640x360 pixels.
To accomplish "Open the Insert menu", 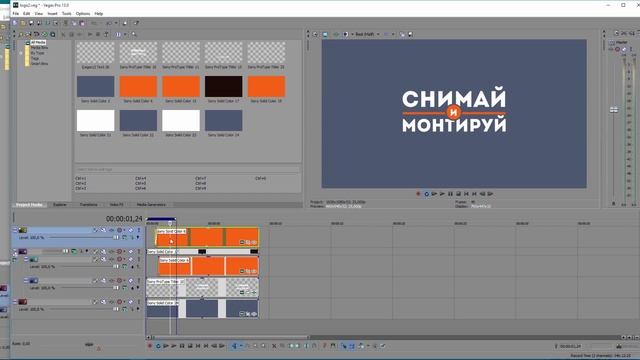I will (x=53, y=13).
